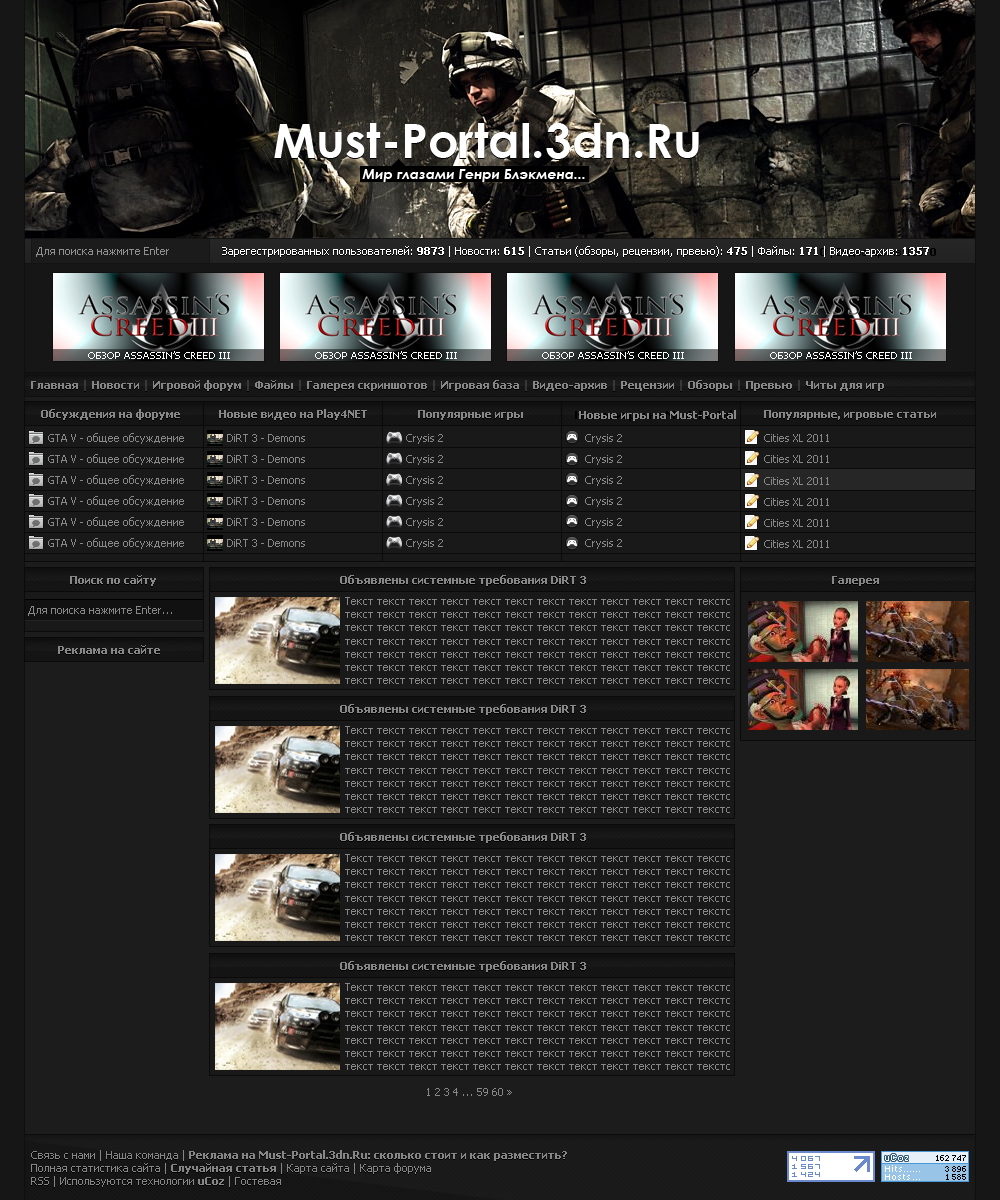Screen dimensions: 1000x1200
Task: Open the 'Наша команда' footer link
Action: [142, 1155]
